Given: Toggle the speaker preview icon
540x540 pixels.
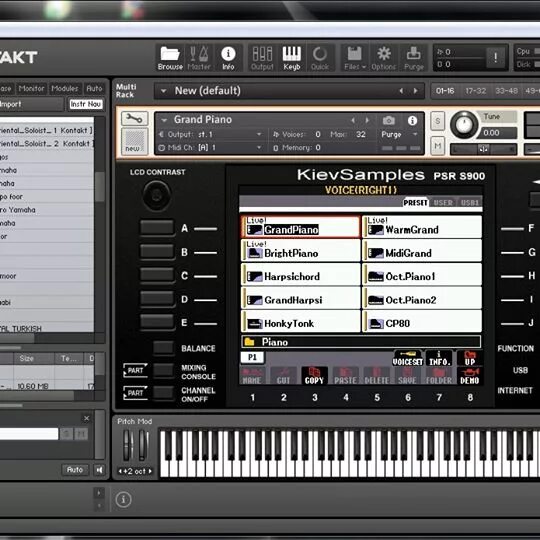Looking at the screenshot, I should coord(100,470).
